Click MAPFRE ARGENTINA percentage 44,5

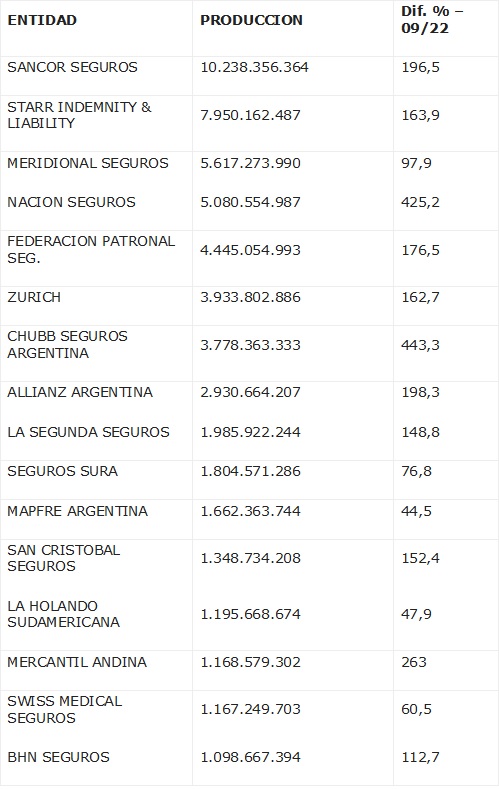(417, 511)
